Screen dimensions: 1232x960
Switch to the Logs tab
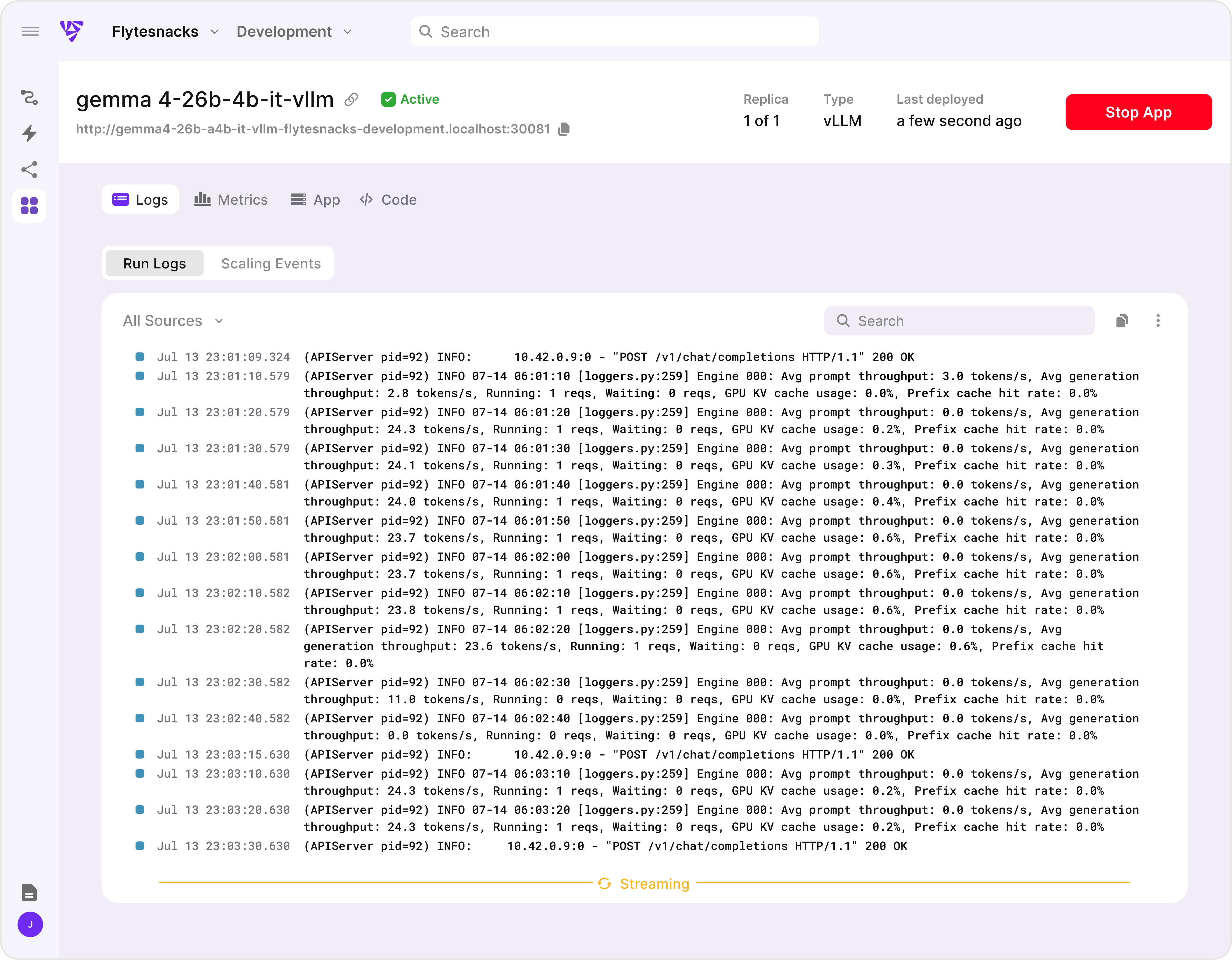141,200
